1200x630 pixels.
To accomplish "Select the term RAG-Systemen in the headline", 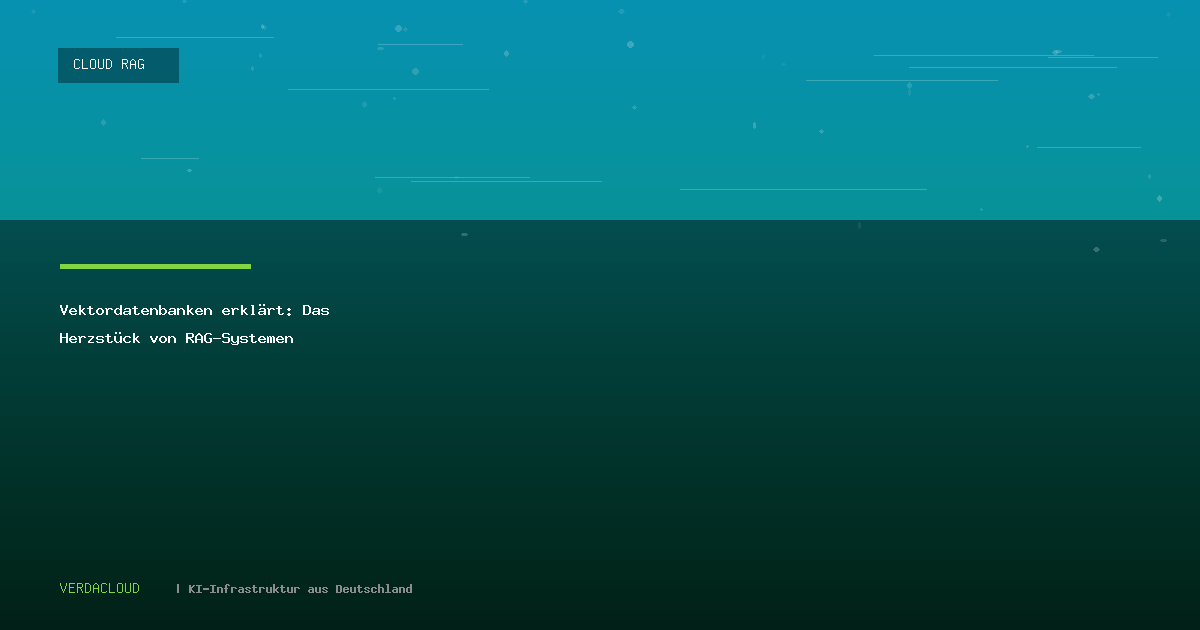I will (x=239, y=339).
